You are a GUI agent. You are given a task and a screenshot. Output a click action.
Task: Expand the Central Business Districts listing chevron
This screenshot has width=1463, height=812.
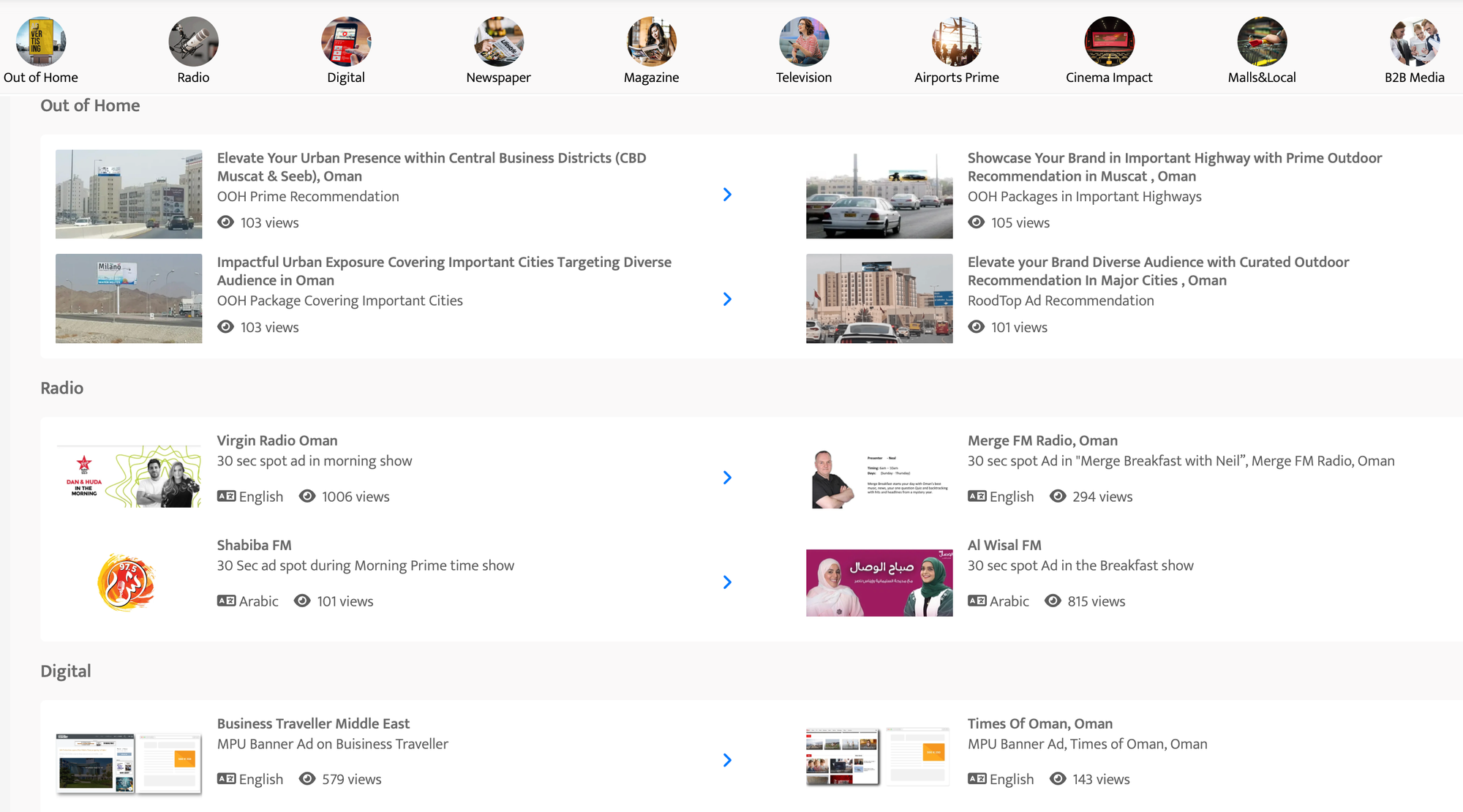[x=727, y=195]
